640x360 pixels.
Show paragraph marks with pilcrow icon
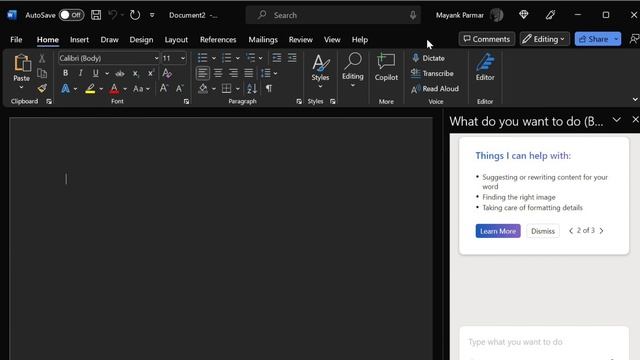tap(269, 88)
